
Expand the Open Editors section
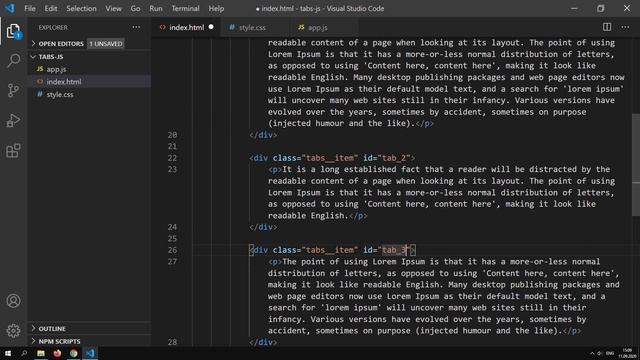coord(60,43)
